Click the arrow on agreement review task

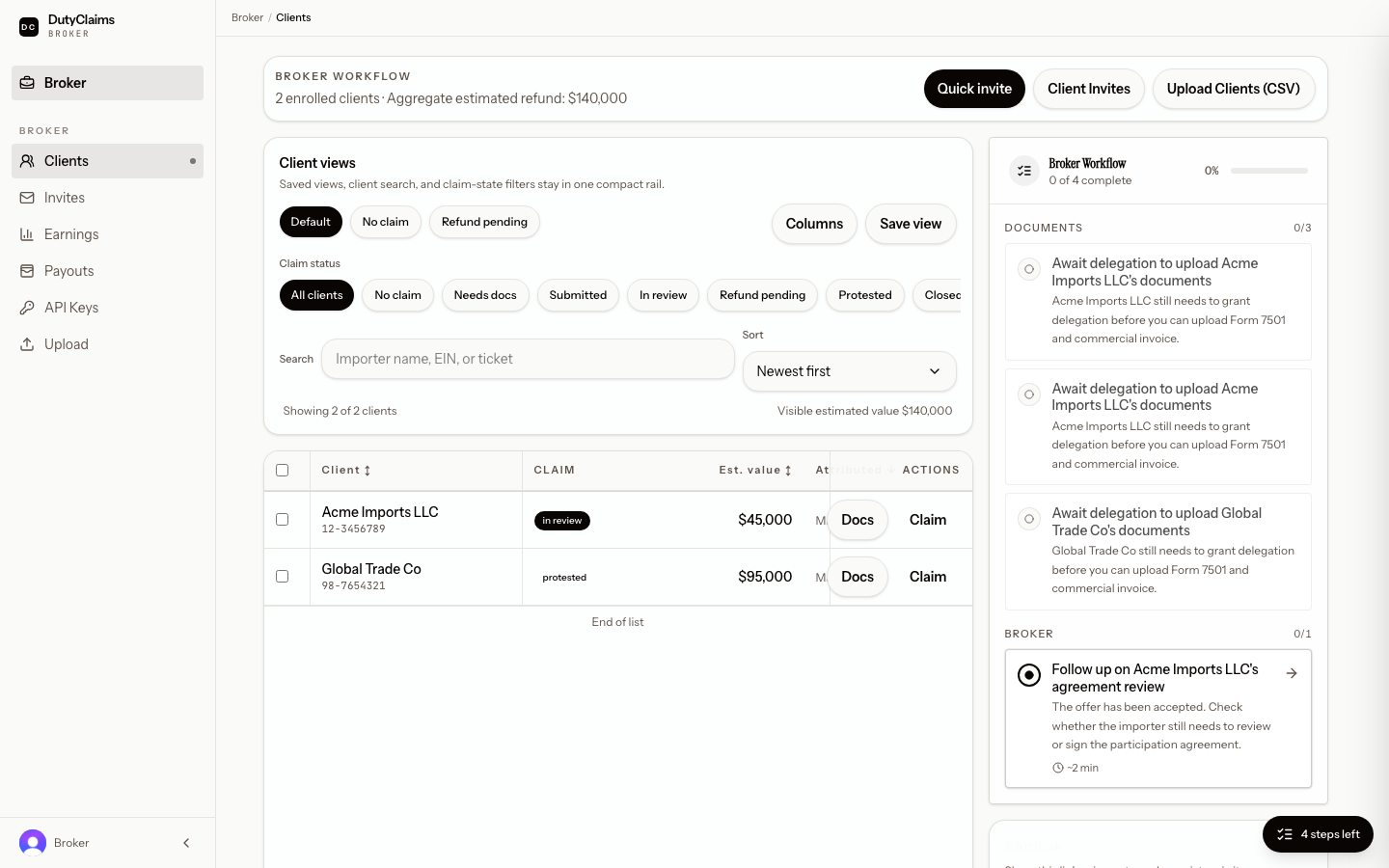(x=1292, y=673)
